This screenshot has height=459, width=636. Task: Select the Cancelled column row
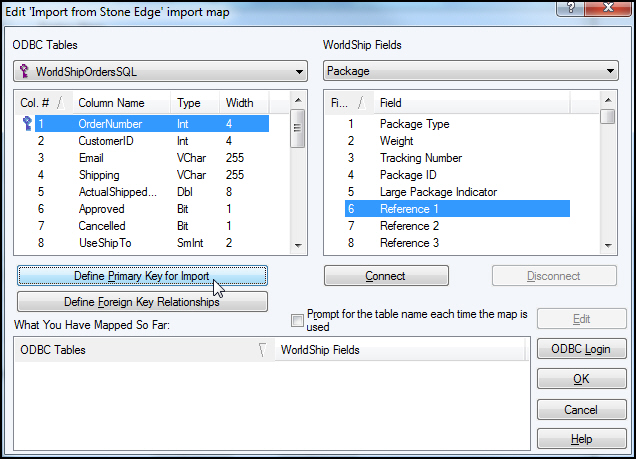coord(152,226)
